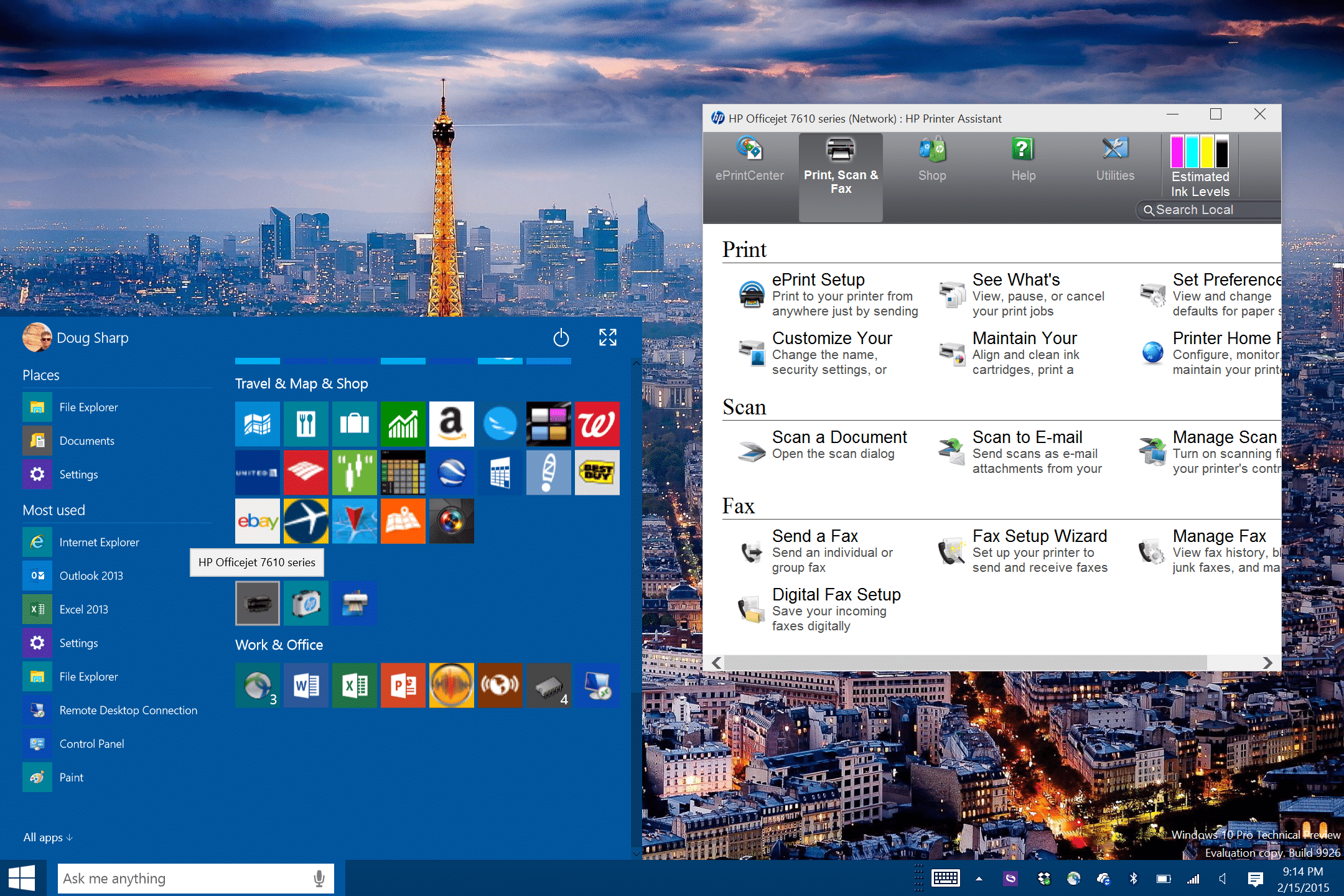Open the Utilities tab
This screenshot has height=896, width=1344.
(x=1115, y=160)
